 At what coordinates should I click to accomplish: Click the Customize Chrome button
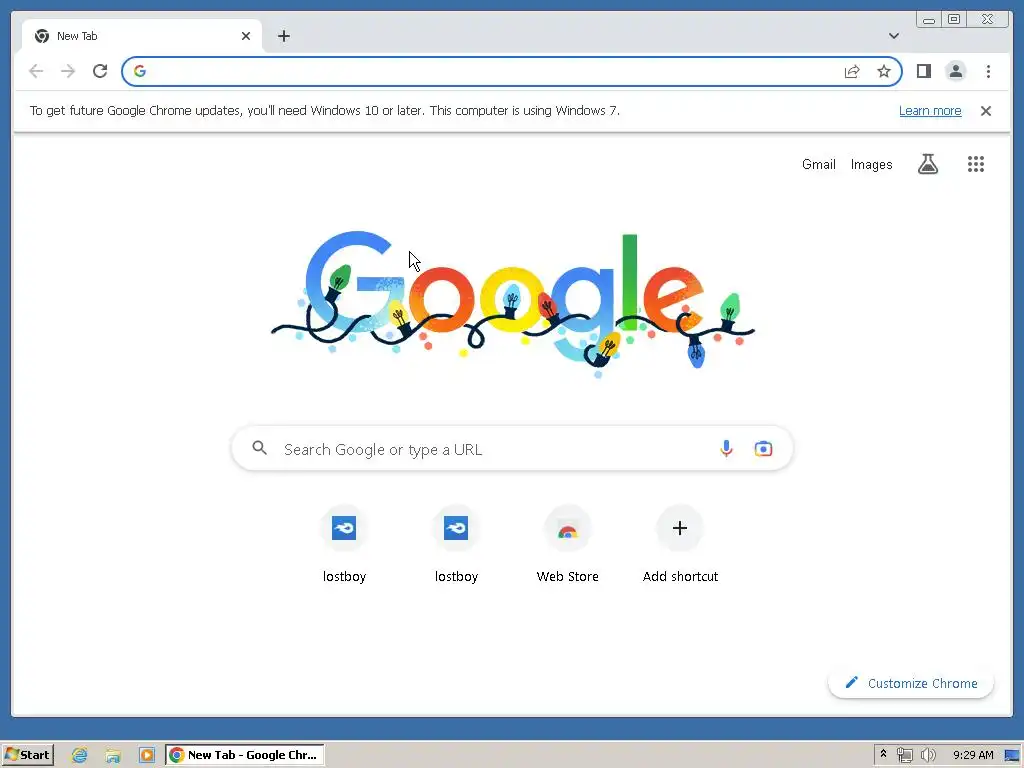click(911, 683)
